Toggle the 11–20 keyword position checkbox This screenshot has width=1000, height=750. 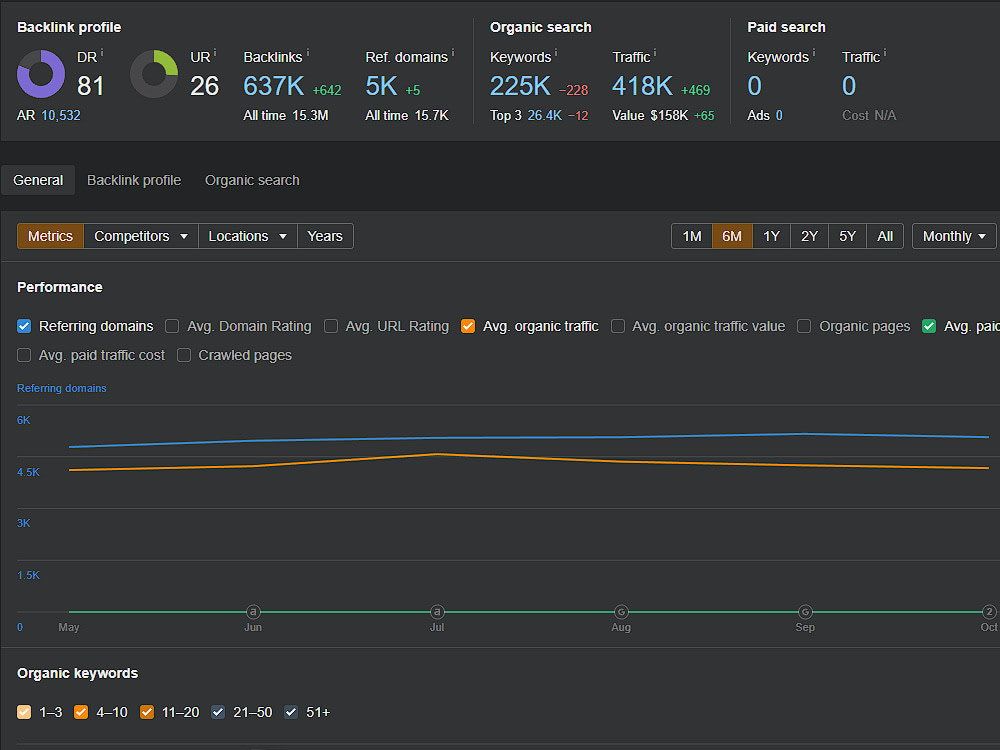(147, 712)
